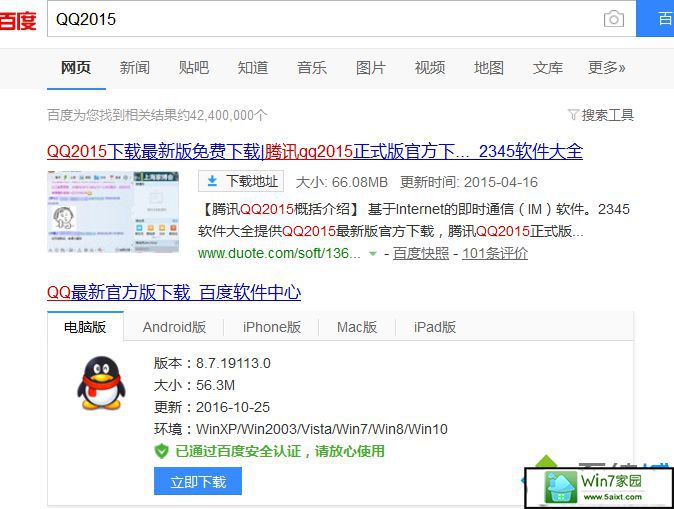The image size is (674, 509).
Task: Open the www.duote.com/soft/136... URL
Action: pyautogui.click(x=279, y=253)
